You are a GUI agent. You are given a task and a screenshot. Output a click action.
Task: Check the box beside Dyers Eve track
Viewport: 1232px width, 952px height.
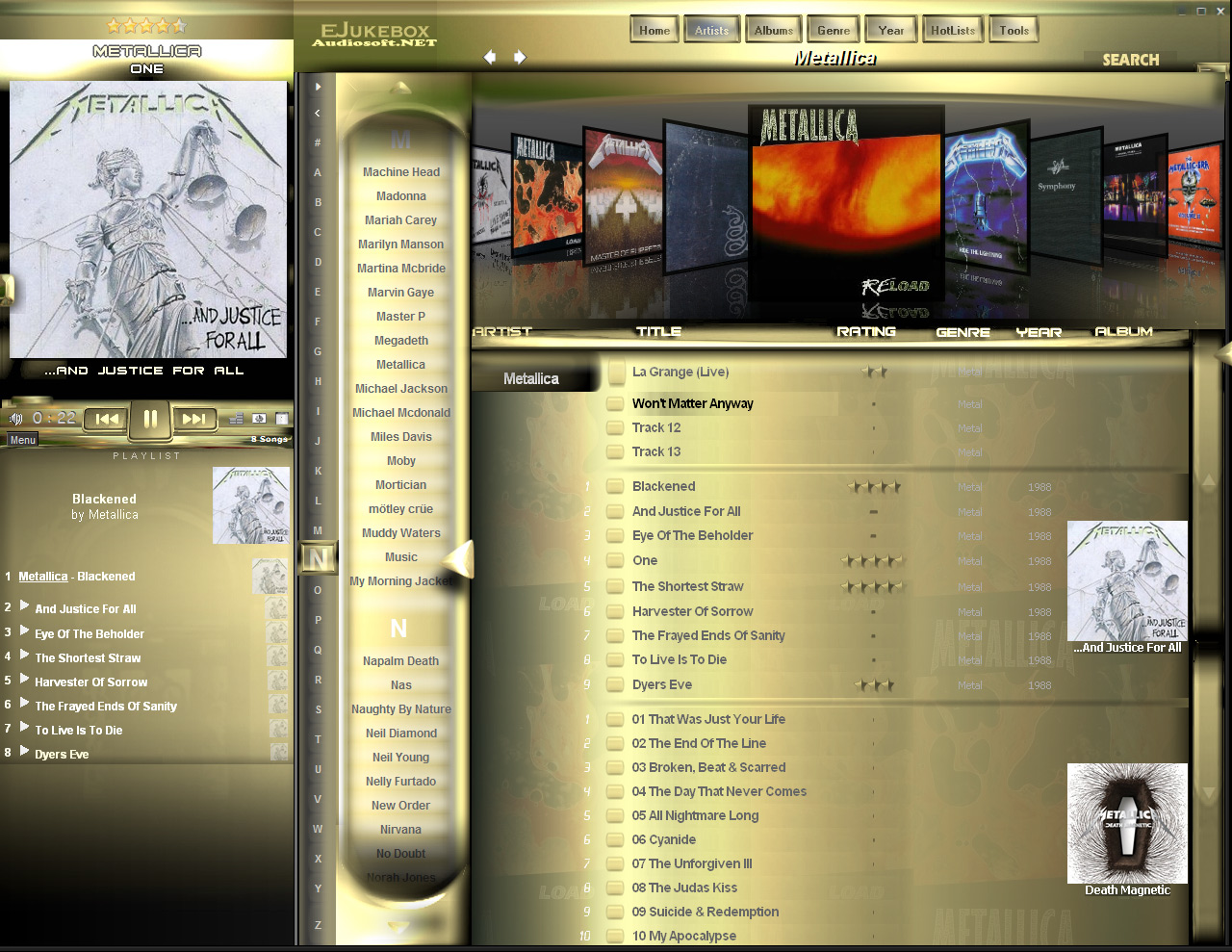[616, 685]
